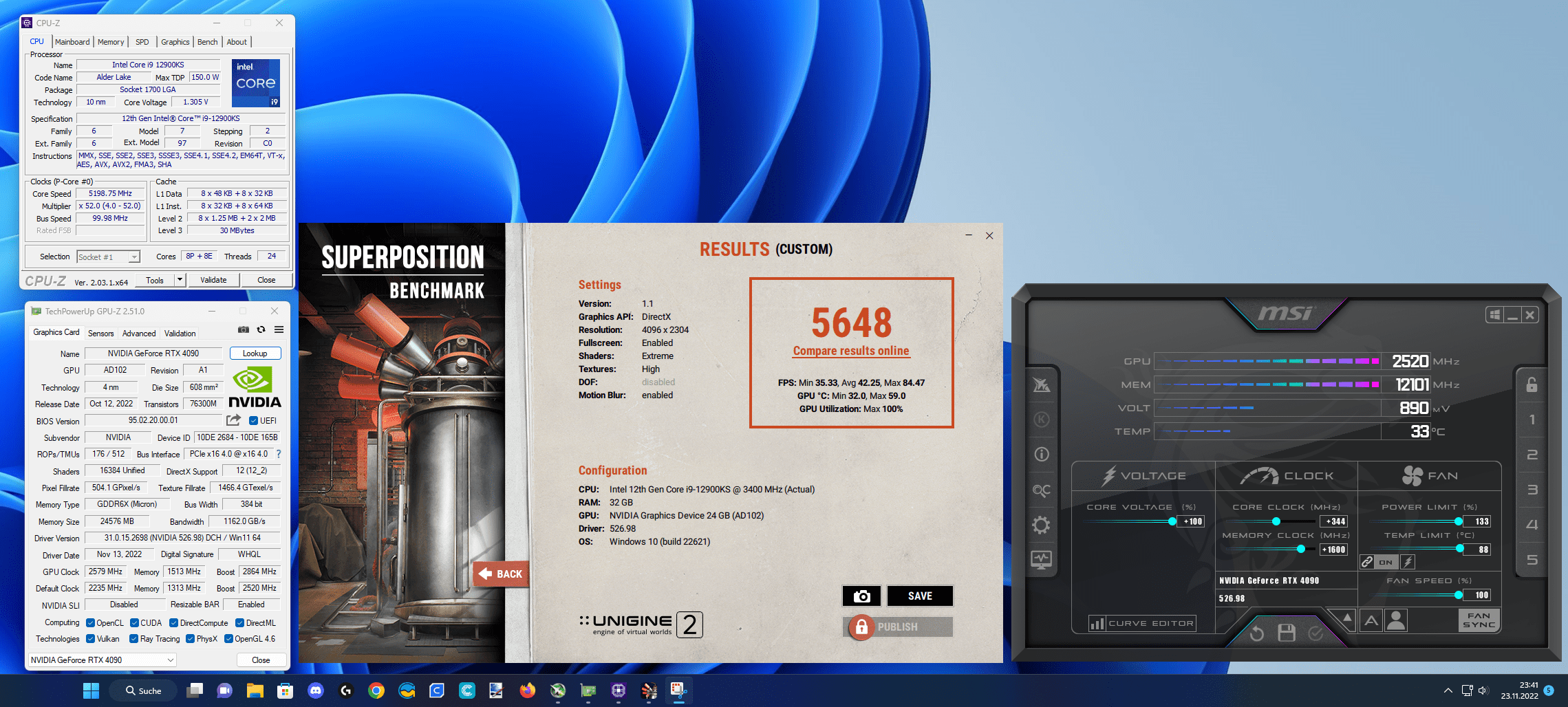This screenshot has height=707, width=1568.
Task: Click the Windows startup icon in Afterburner header
Action: (1494, 315)
